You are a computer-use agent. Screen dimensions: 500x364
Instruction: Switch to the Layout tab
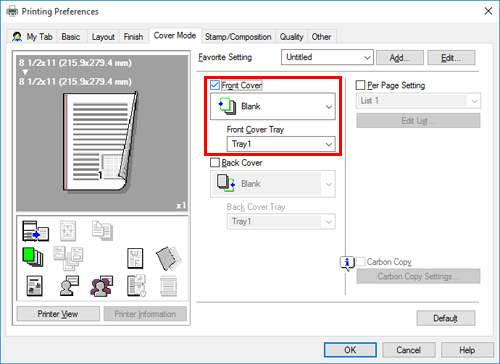point(103,37)
